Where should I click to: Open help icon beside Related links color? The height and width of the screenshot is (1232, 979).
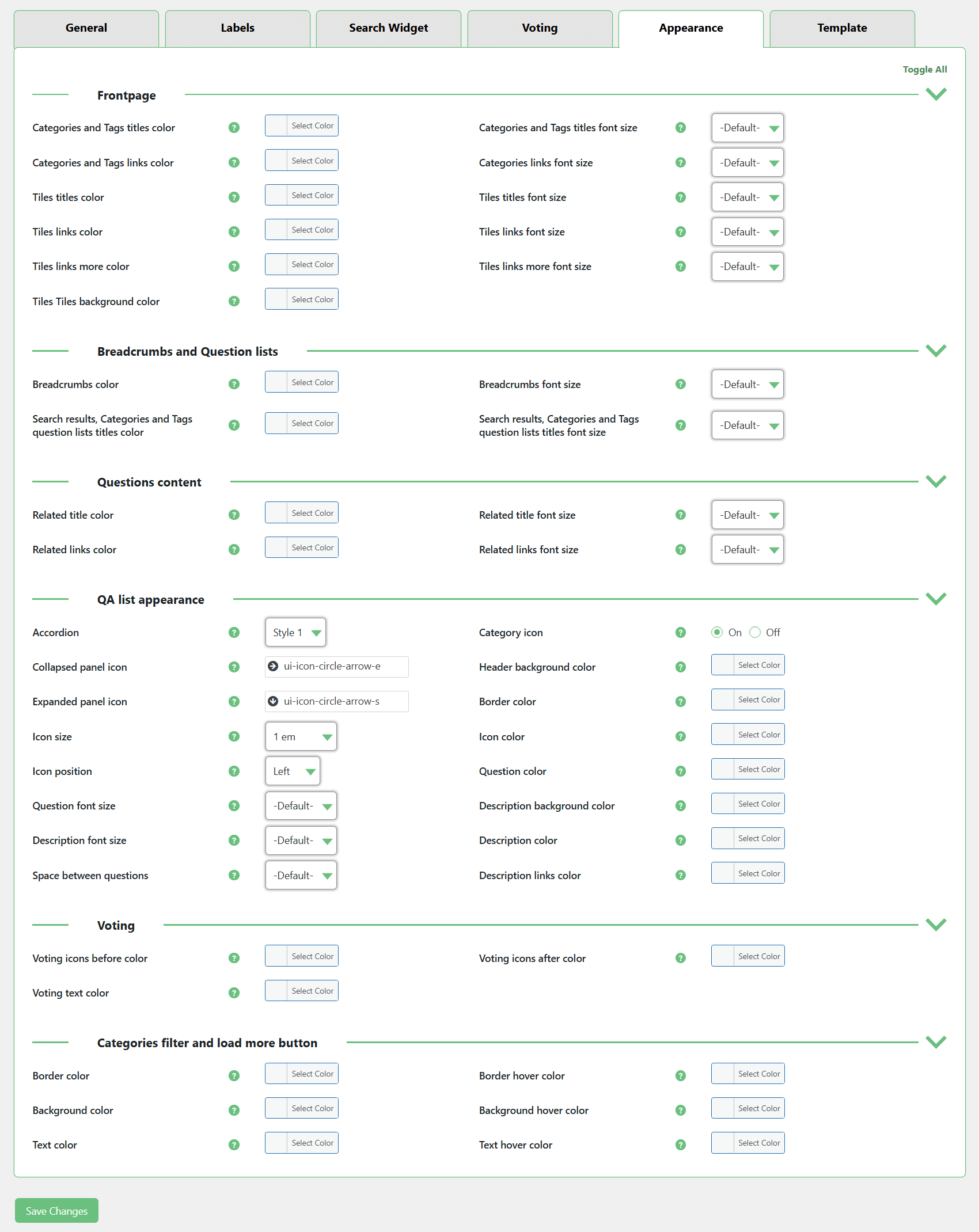click(234, 550)
